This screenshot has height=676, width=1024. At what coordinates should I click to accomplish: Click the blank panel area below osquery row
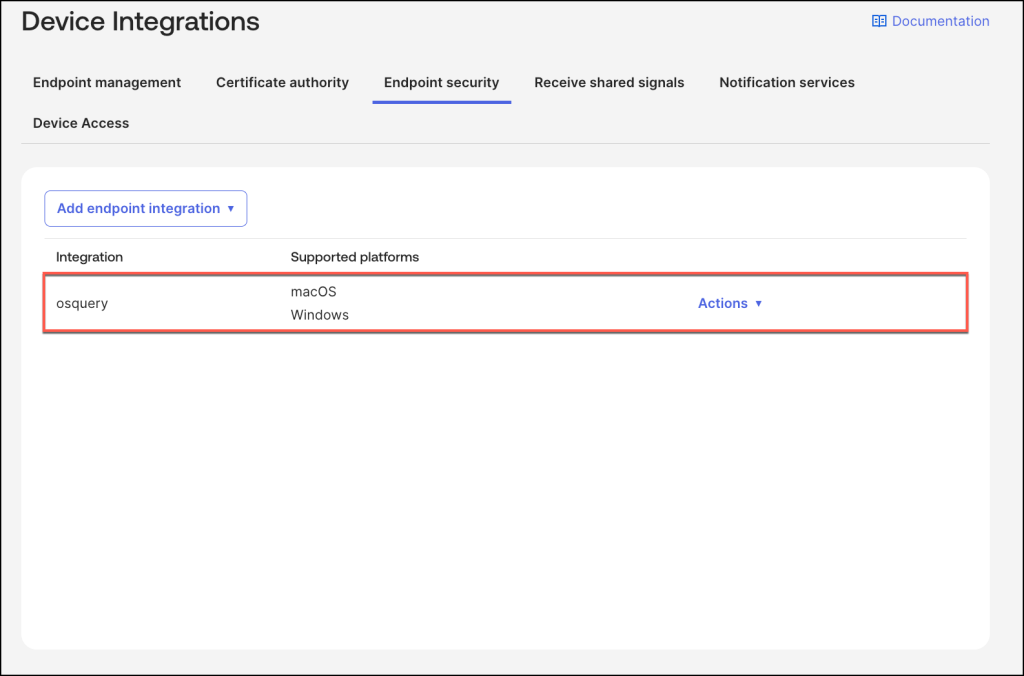[x=505, y=480]
